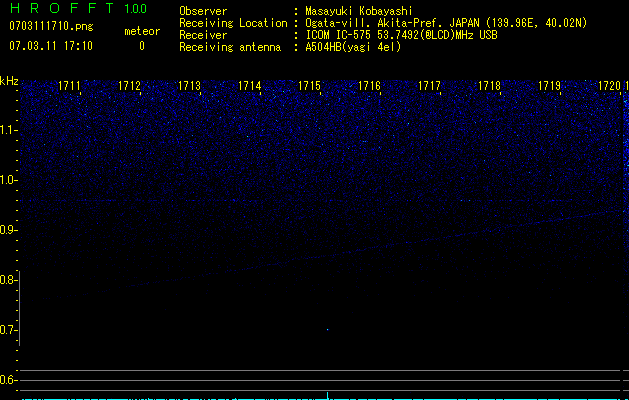Click the 0.7 kHz frequency label
Screen dimensions: 629x400
(x=9, y=330)
